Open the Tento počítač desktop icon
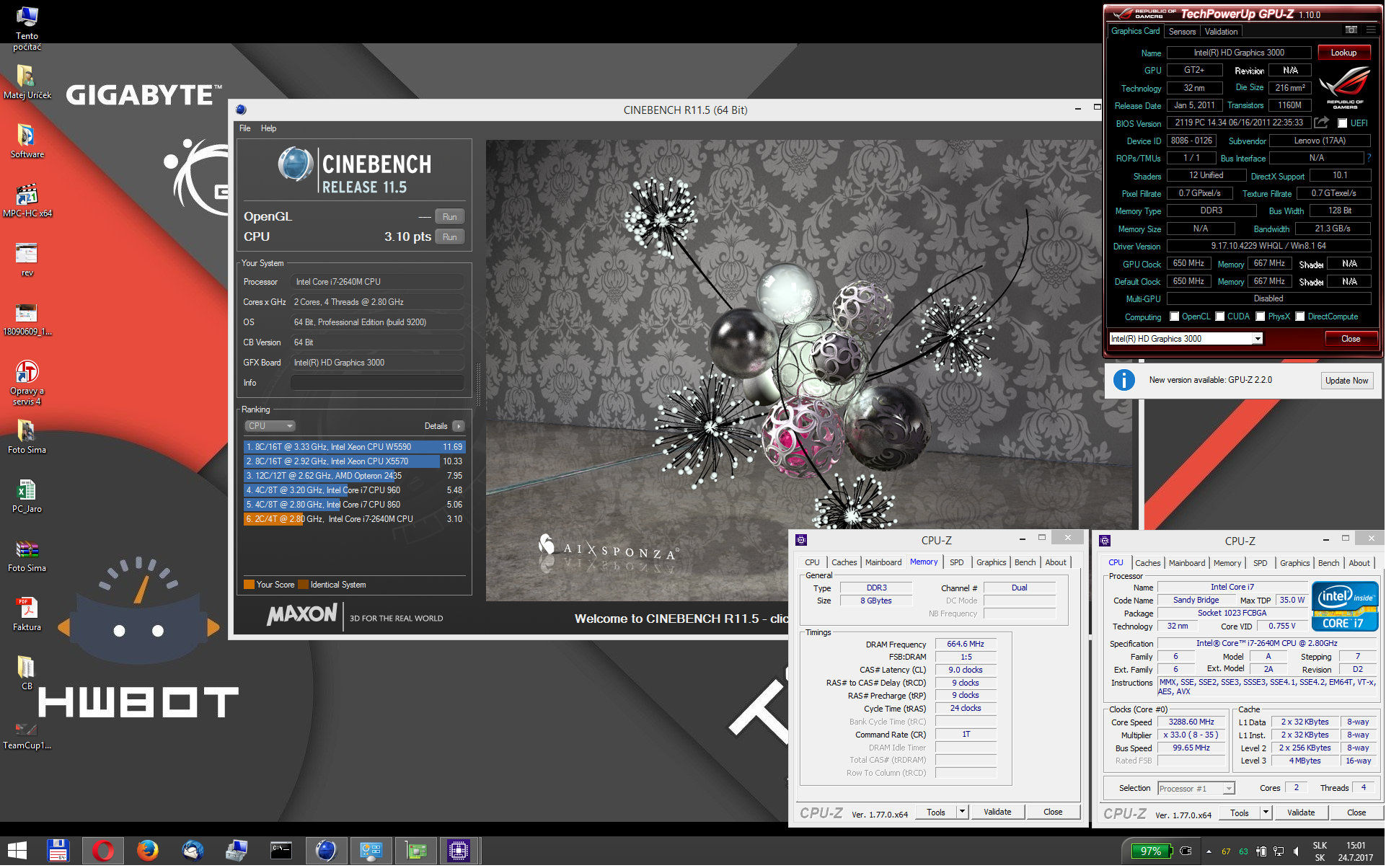 pyautogui.click(x=27, y=28)
